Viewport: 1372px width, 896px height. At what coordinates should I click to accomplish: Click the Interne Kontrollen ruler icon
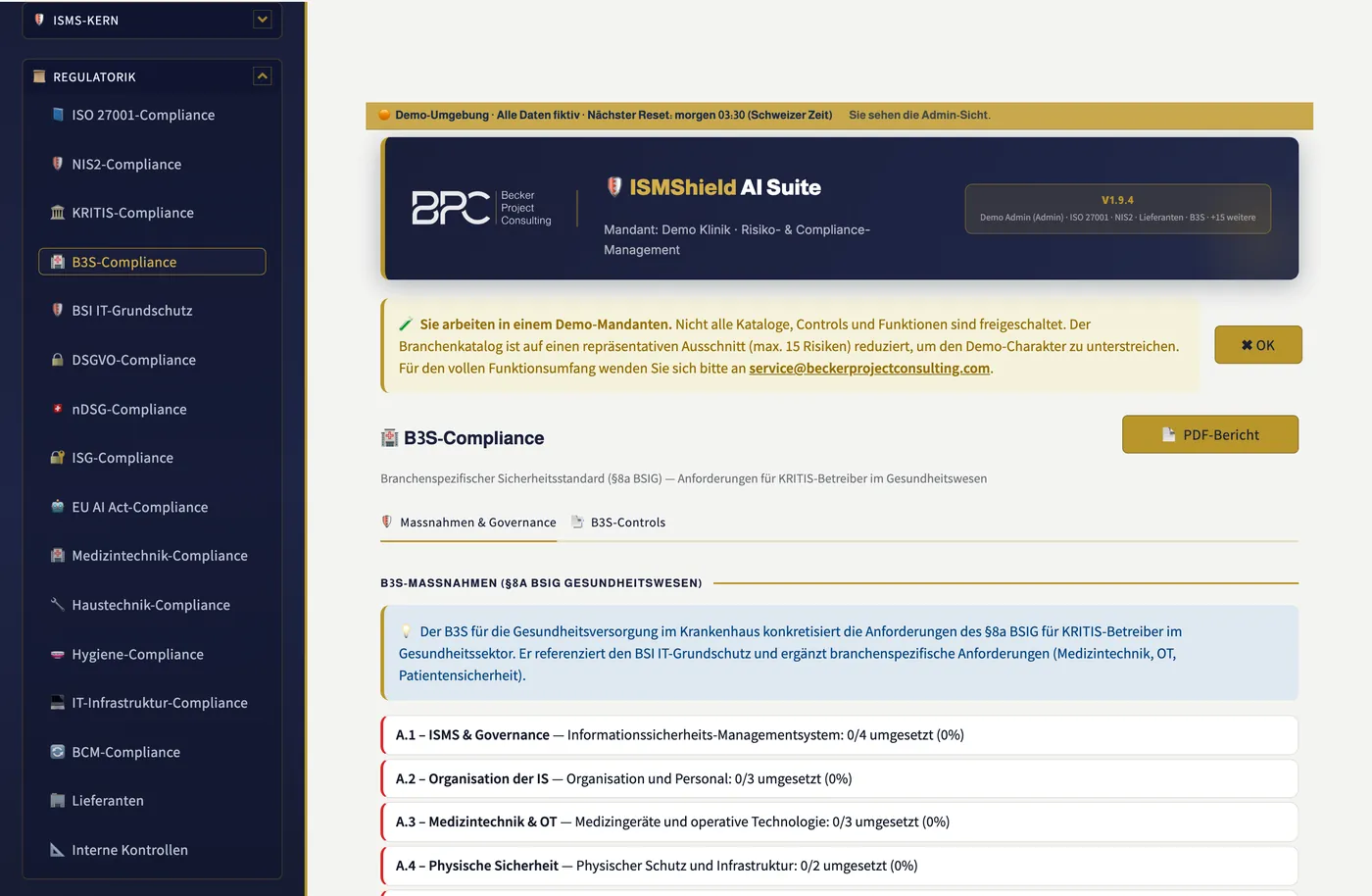tap(58, 850)
